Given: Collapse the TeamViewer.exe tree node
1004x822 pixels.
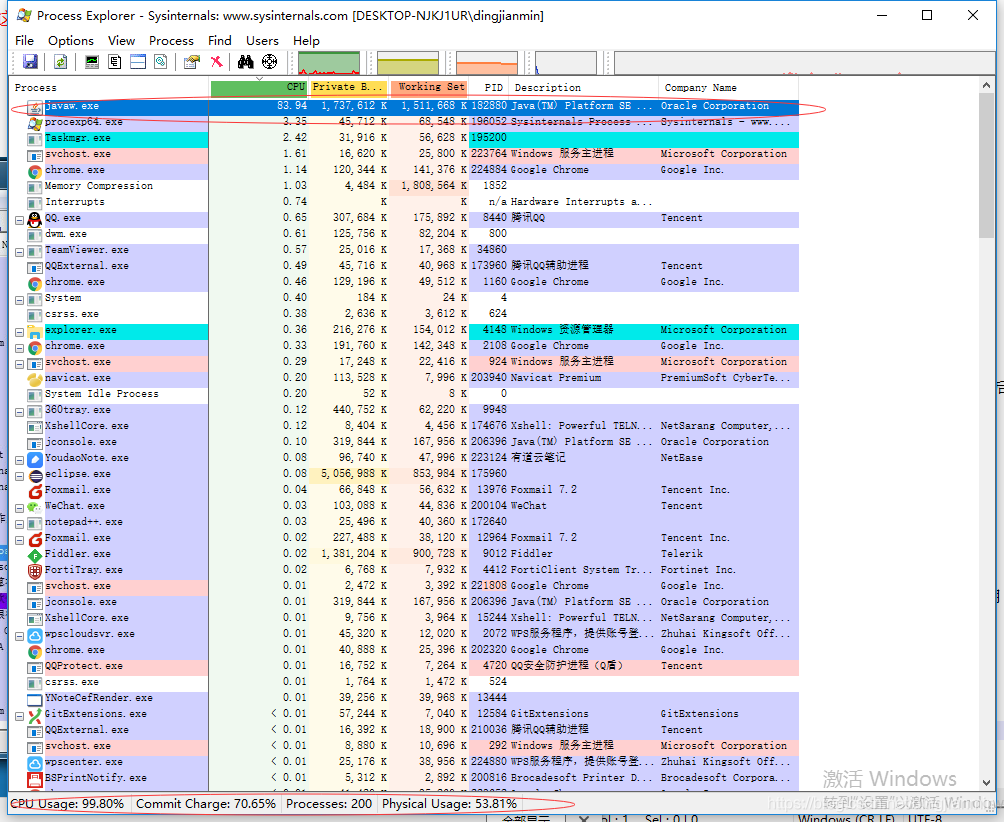Looking at the screenshot, I should click(19, 250).
